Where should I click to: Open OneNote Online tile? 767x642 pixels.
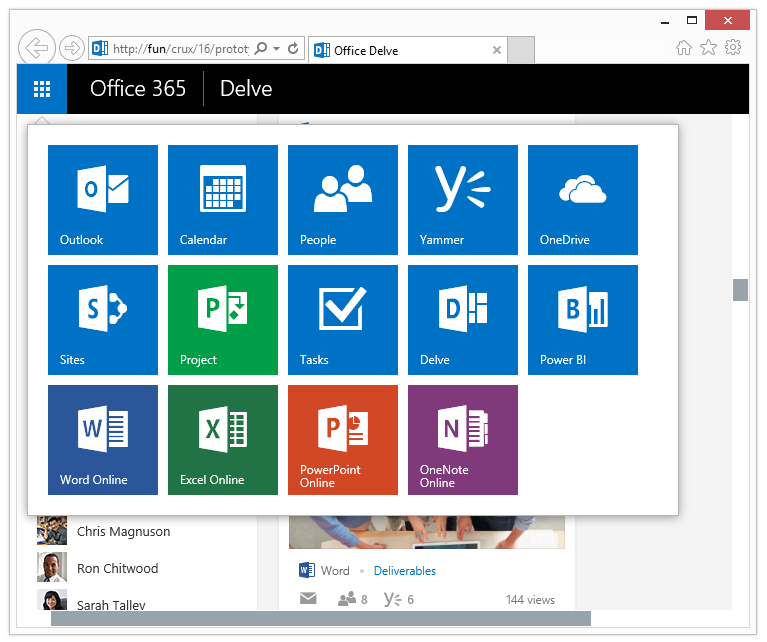[463, 440]
